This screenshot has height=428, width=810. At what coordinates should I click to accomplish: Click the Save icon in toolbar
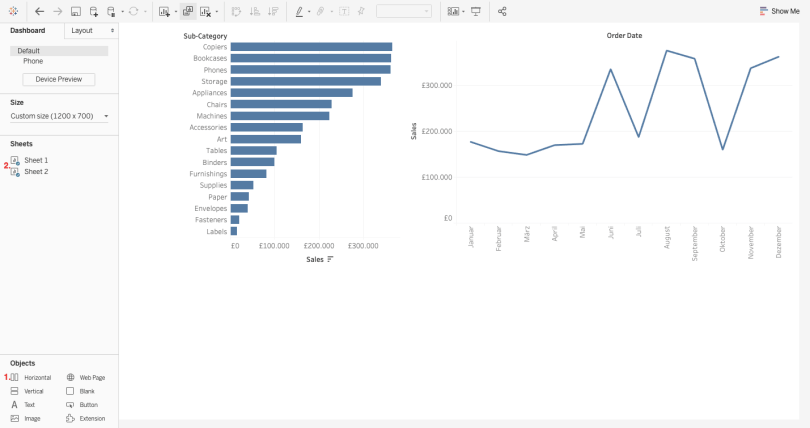pos(75,11)
